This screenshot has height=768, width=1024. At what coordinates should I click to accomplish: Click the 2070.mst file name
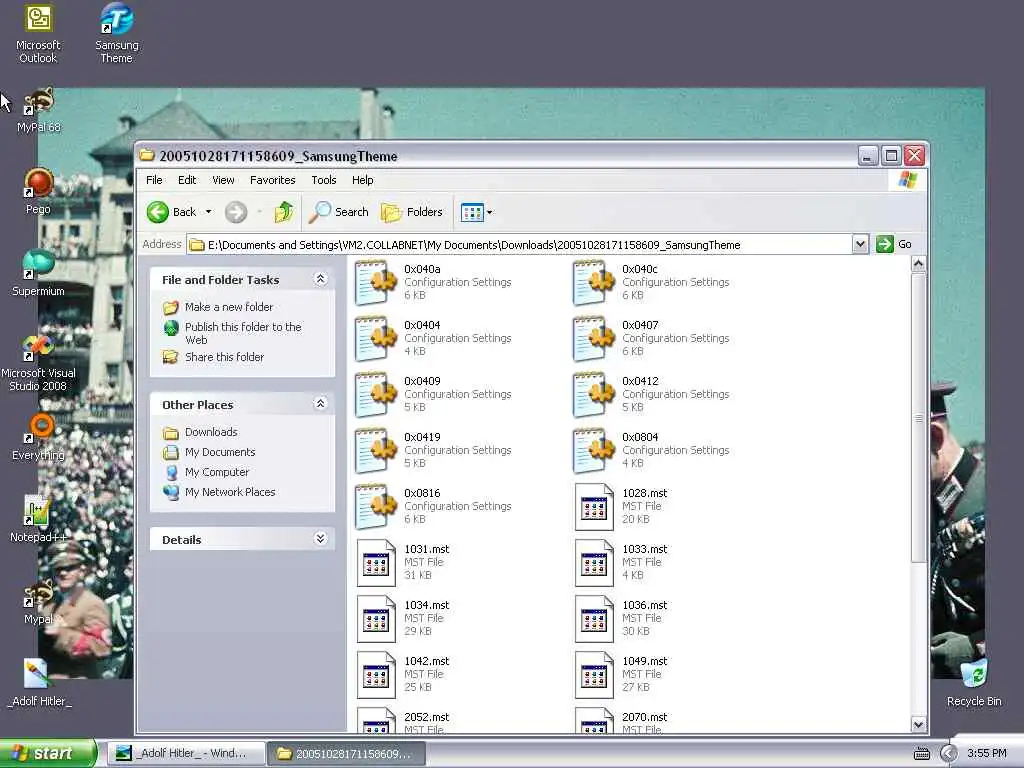tap(645, 717)
